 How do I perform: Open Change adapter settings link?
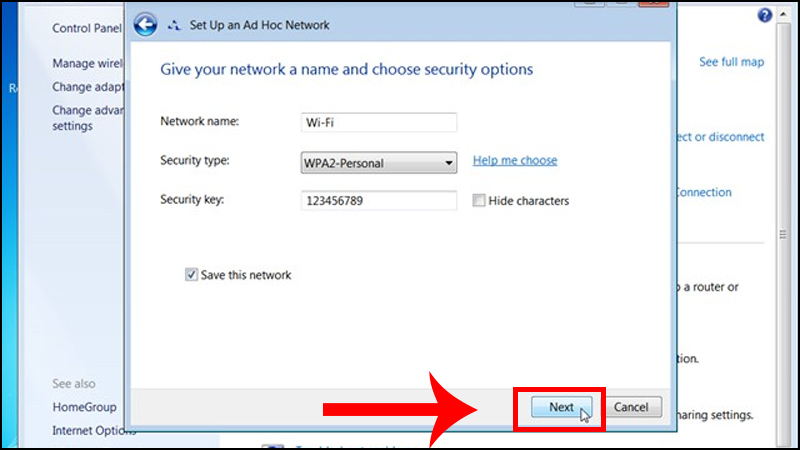coord(88,87)
